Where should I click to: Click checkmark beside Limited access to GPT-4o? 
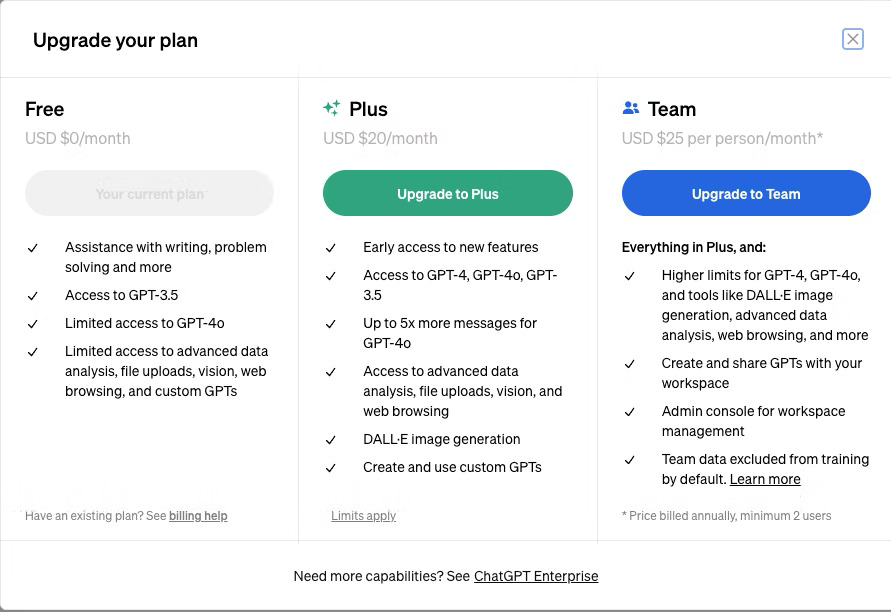(33, 324)
